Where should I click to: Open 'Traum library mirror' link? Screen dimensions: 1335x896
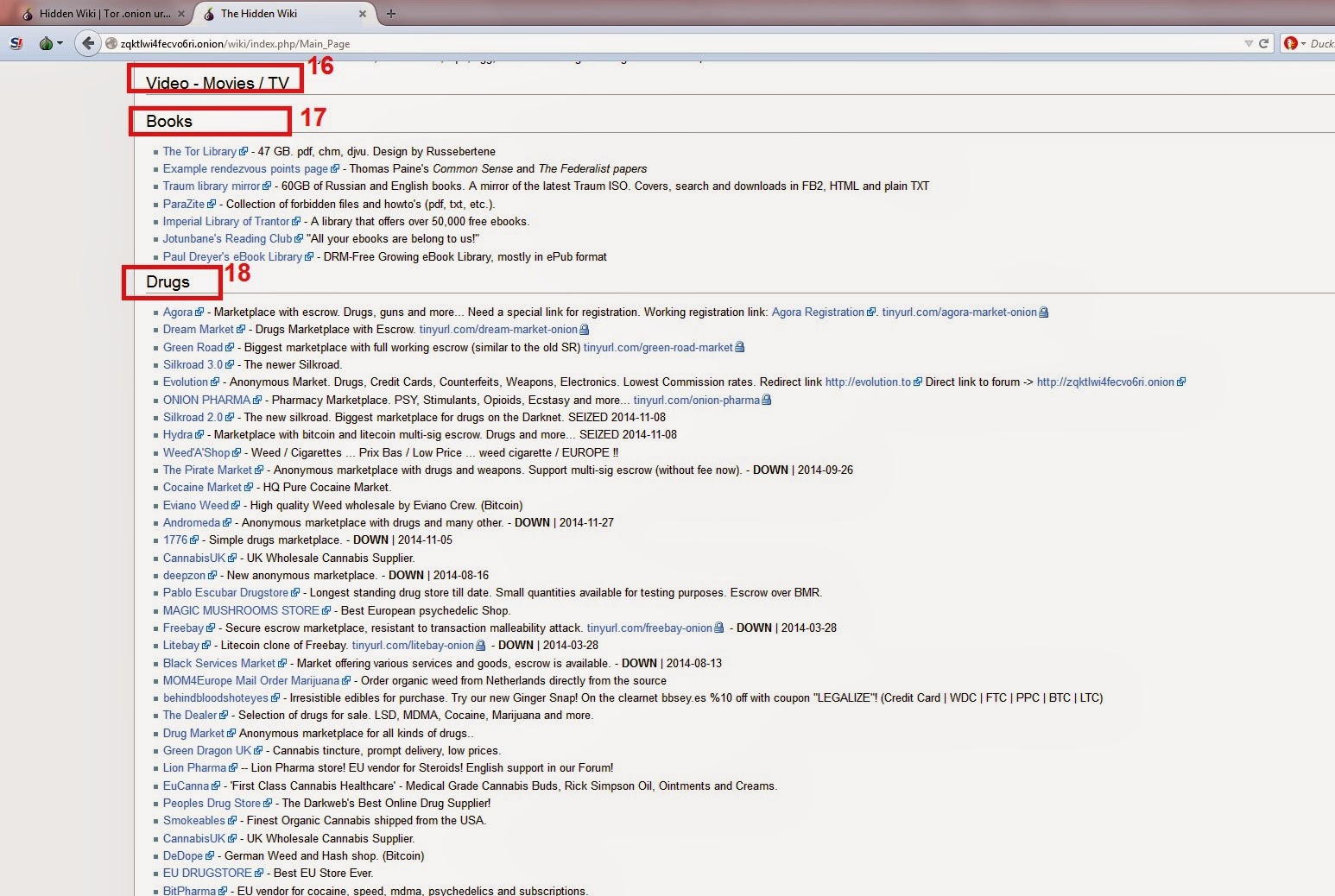point(212,186)
